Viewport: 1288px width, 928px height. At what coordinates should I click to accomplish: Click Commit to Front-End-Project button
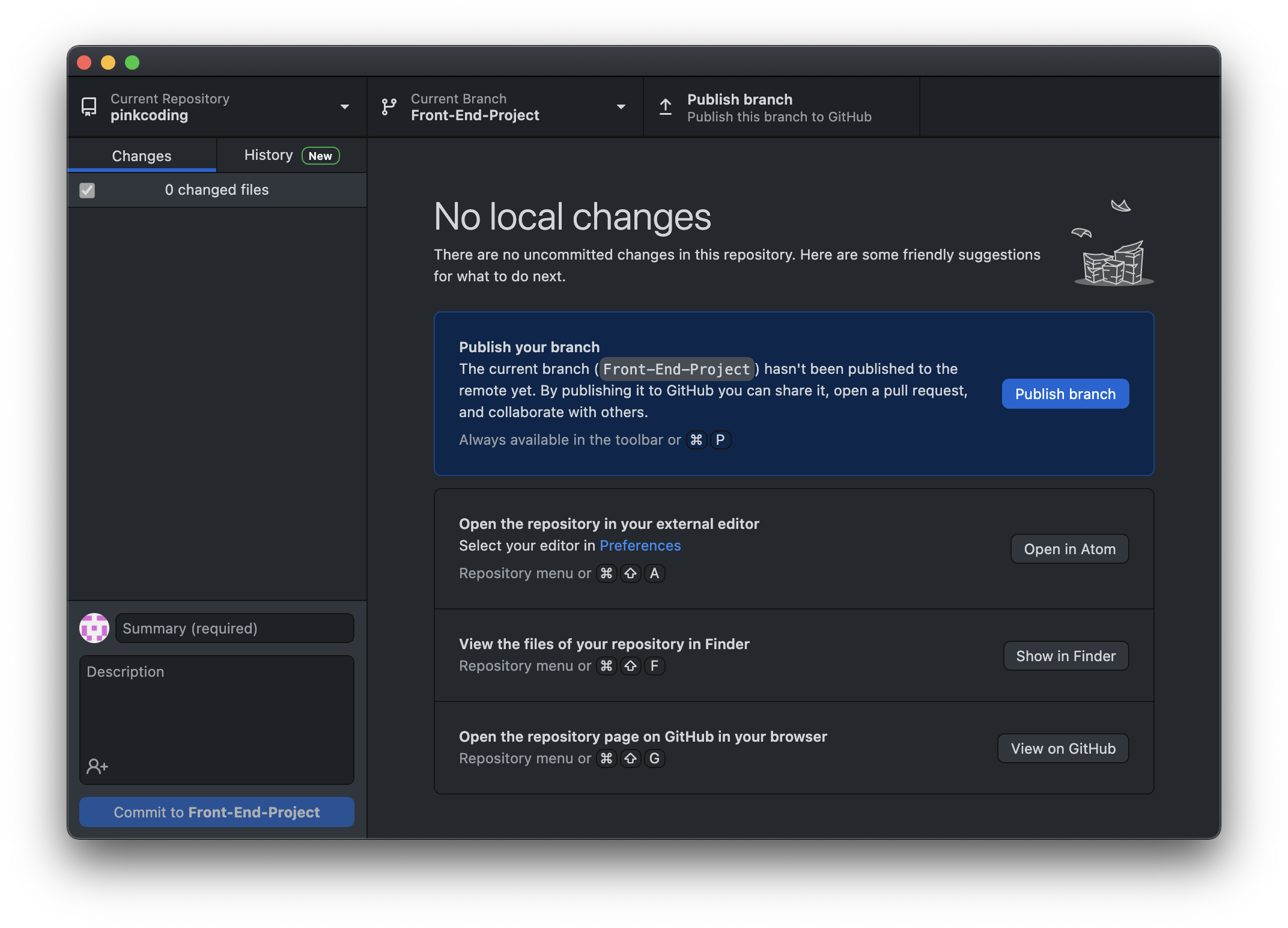tap(217, 811)
